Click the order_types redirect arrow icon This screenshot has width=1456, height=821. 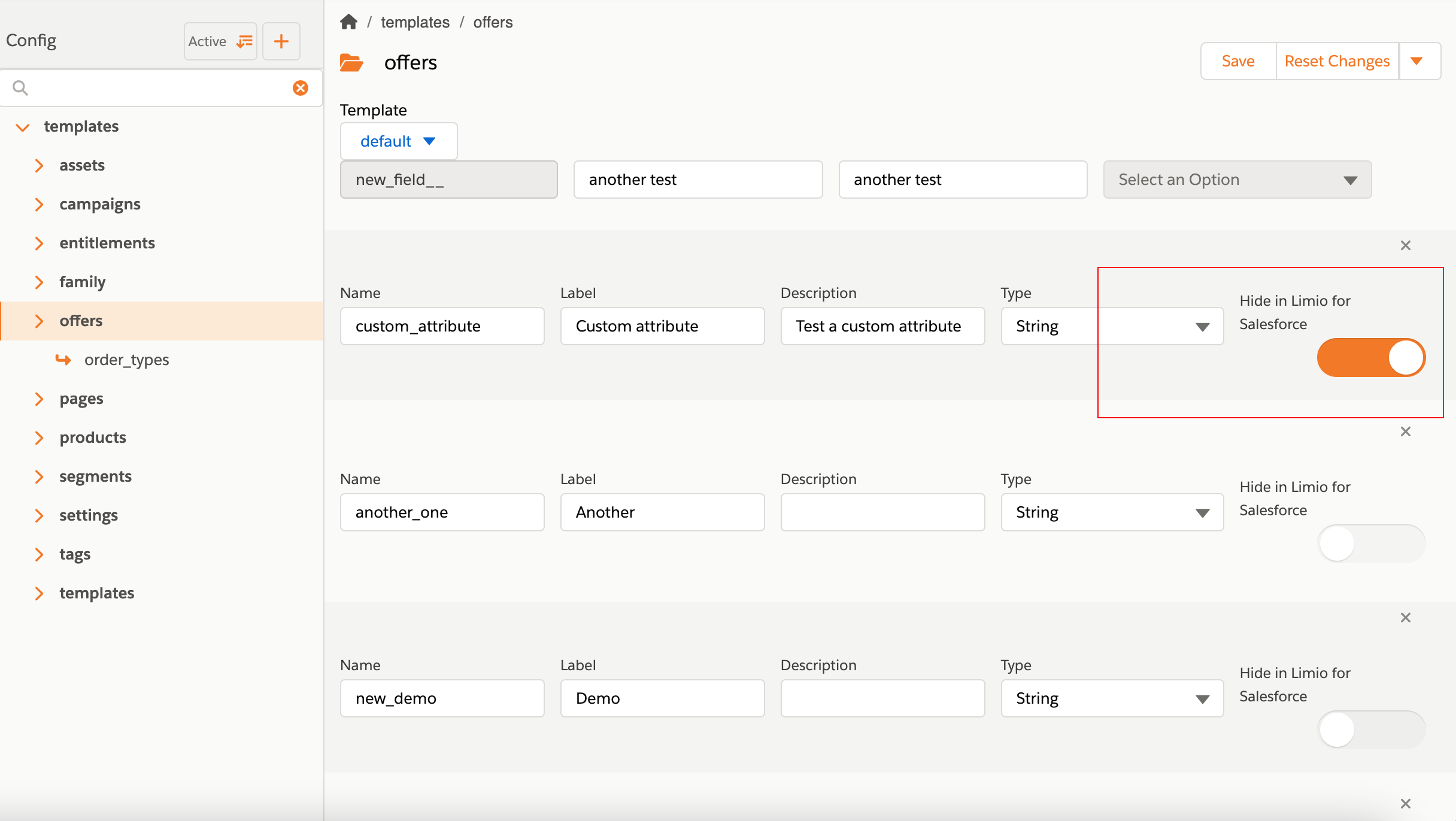pyautogui.click(x=63, y=359)
